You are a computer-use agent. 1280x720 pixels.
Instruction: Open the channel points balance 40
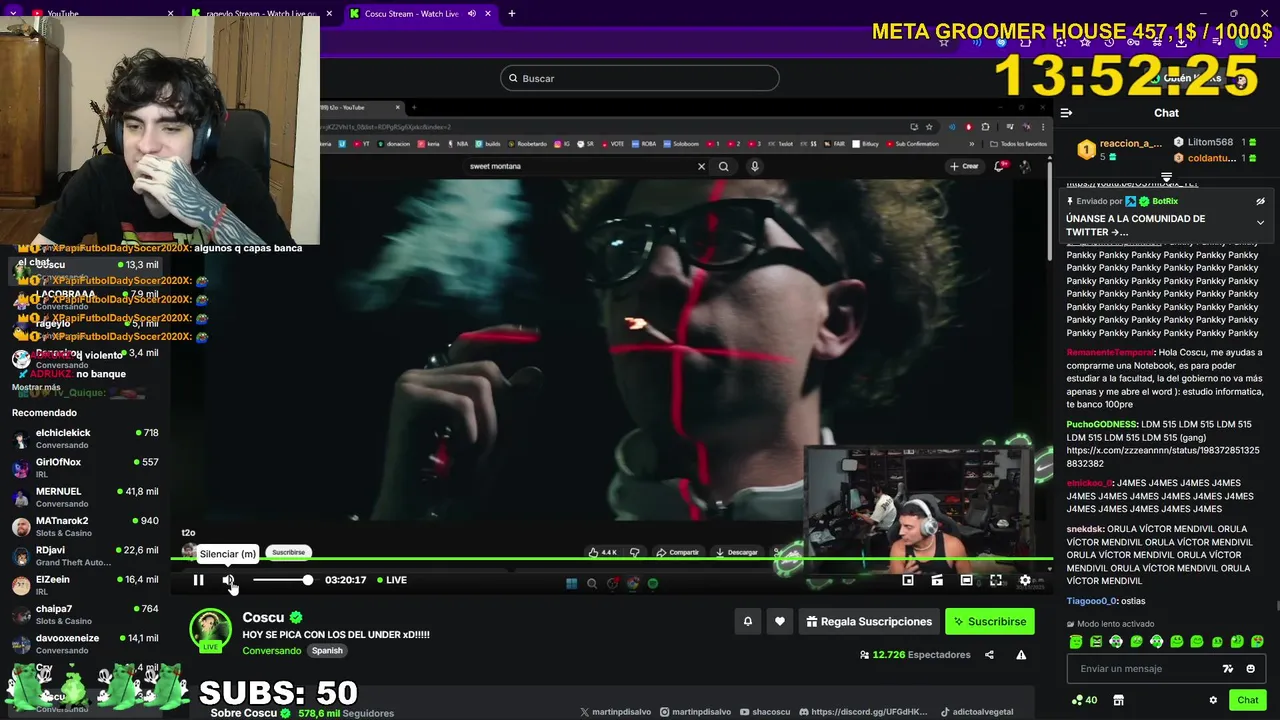point(1084,700)
